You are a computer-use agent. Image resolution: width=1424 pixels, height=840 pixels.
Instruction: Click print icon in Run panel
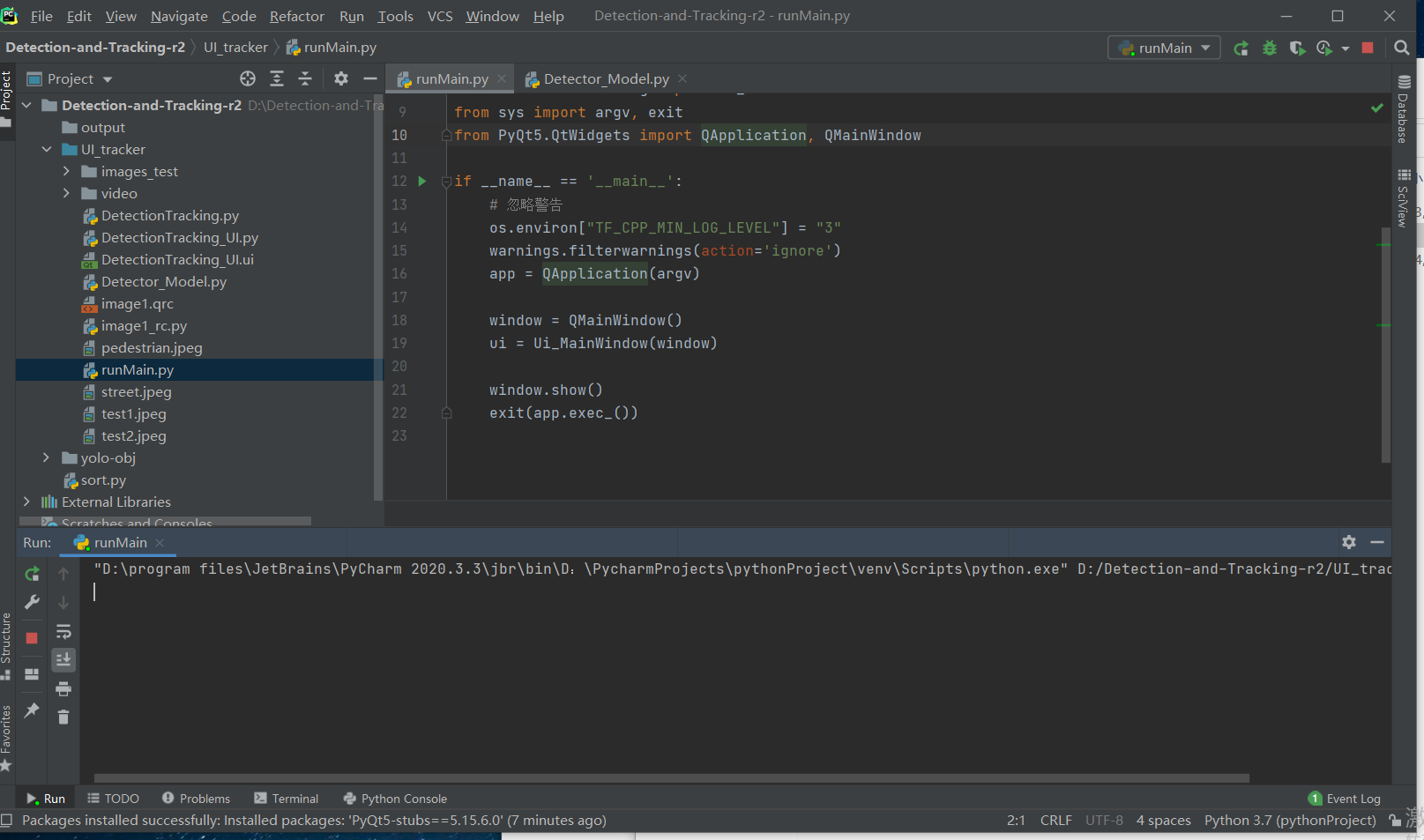pyautogui.click(x=63, y=688)
